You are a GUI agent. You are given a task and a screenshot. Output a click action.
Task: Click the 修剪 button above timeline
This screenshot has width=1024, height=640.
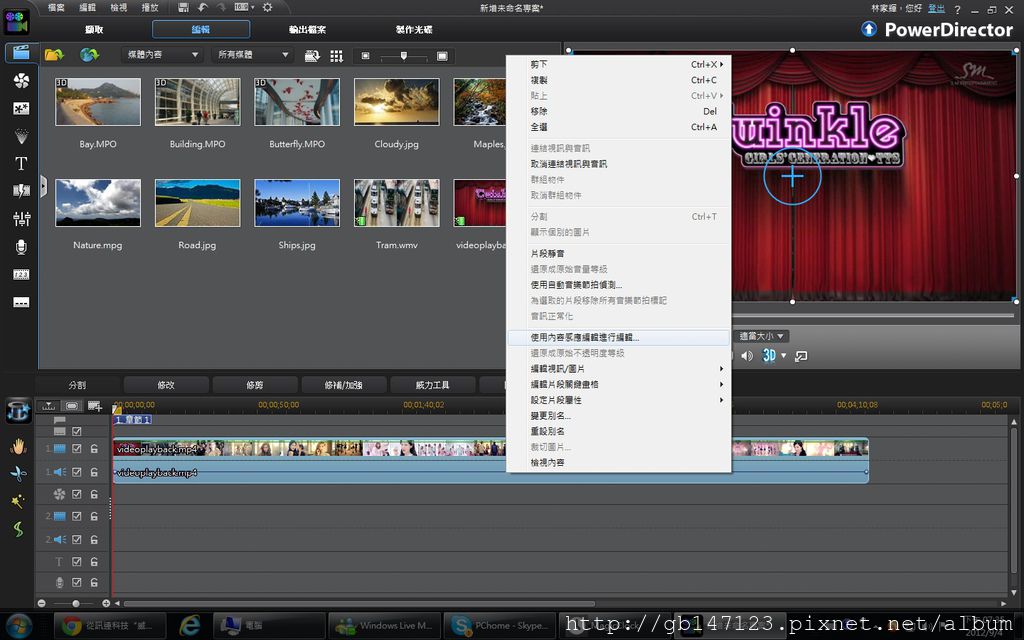click(255, 385)
